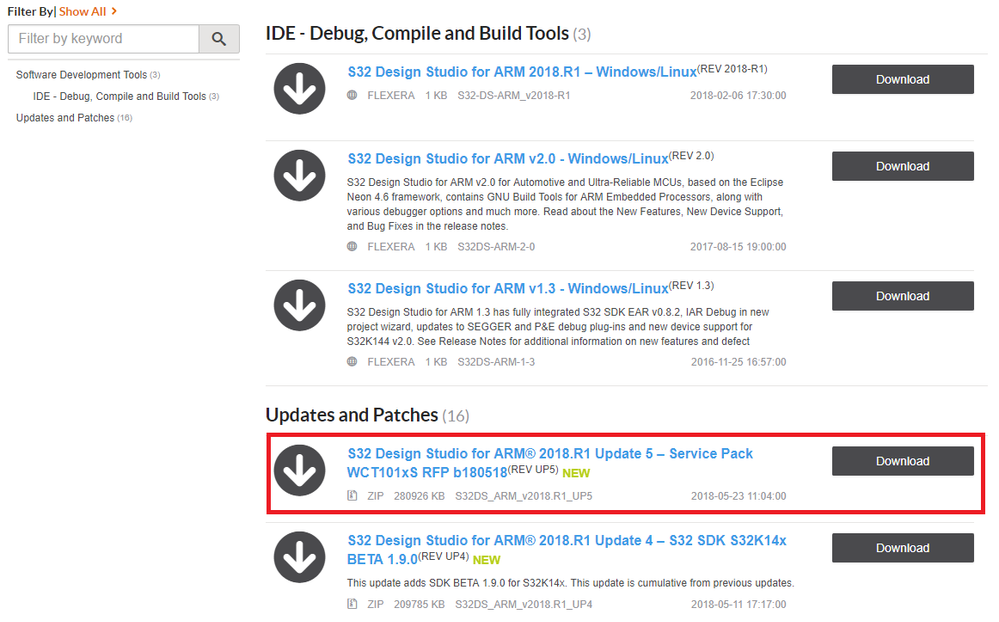Click the S32DS_ARM_v2018.R1_UP4 file name
This screenshot has width=999, height=622.
click(524, 604)
